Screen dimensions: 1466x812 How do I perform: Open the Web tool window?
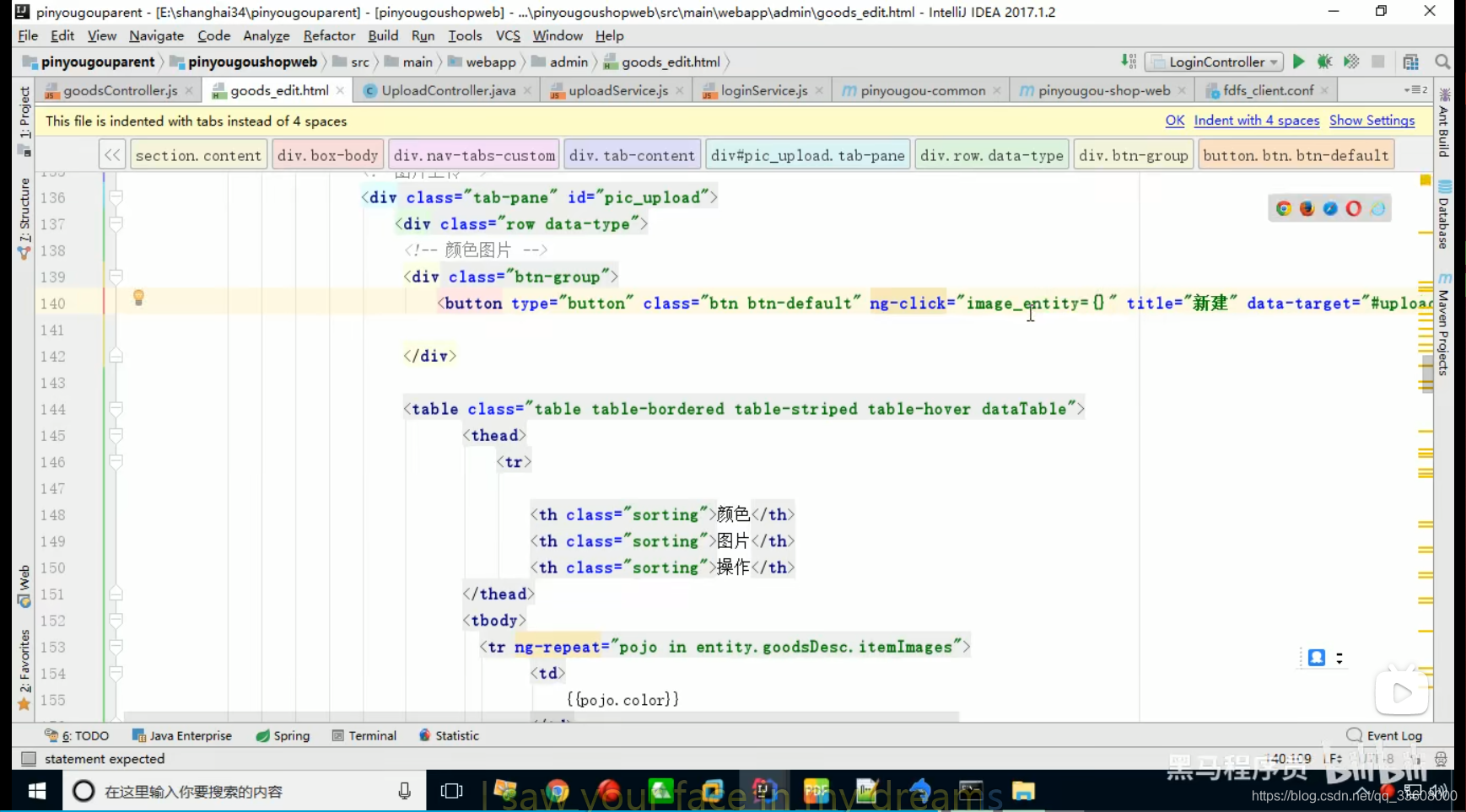click(24, 586)
